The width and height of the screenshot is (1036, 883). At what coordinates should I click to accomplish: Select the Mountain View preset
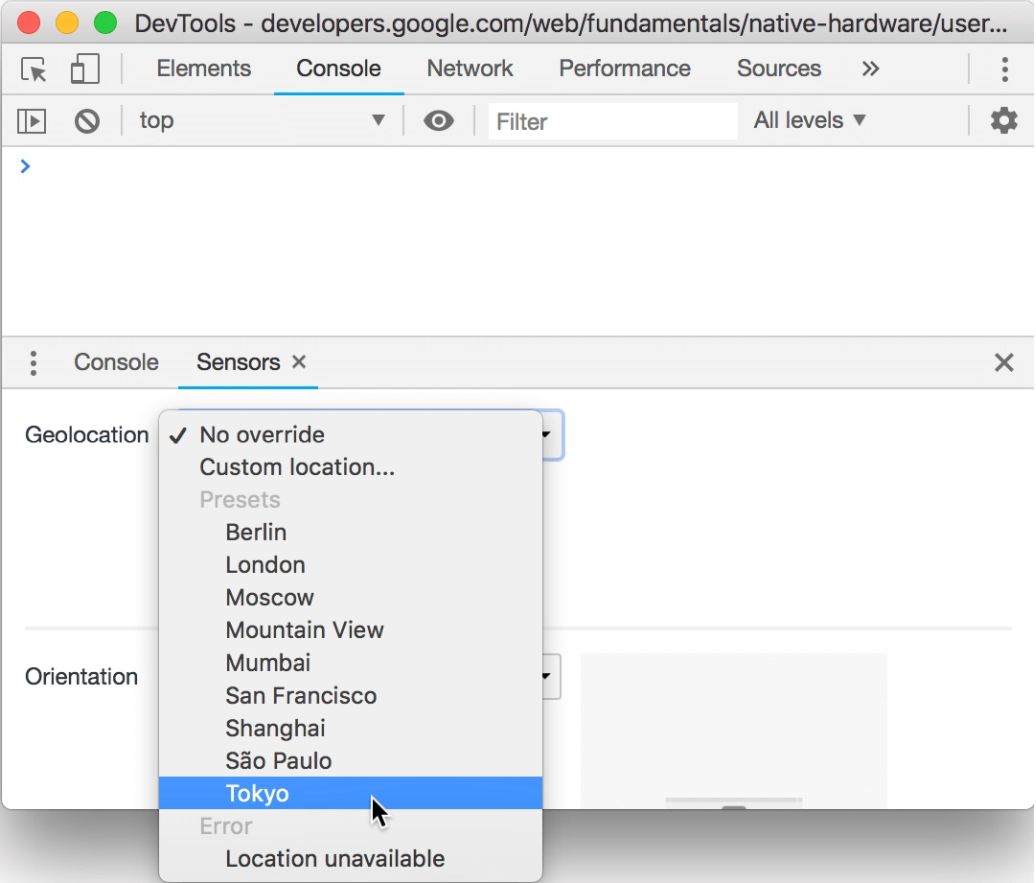click(304, 630)
